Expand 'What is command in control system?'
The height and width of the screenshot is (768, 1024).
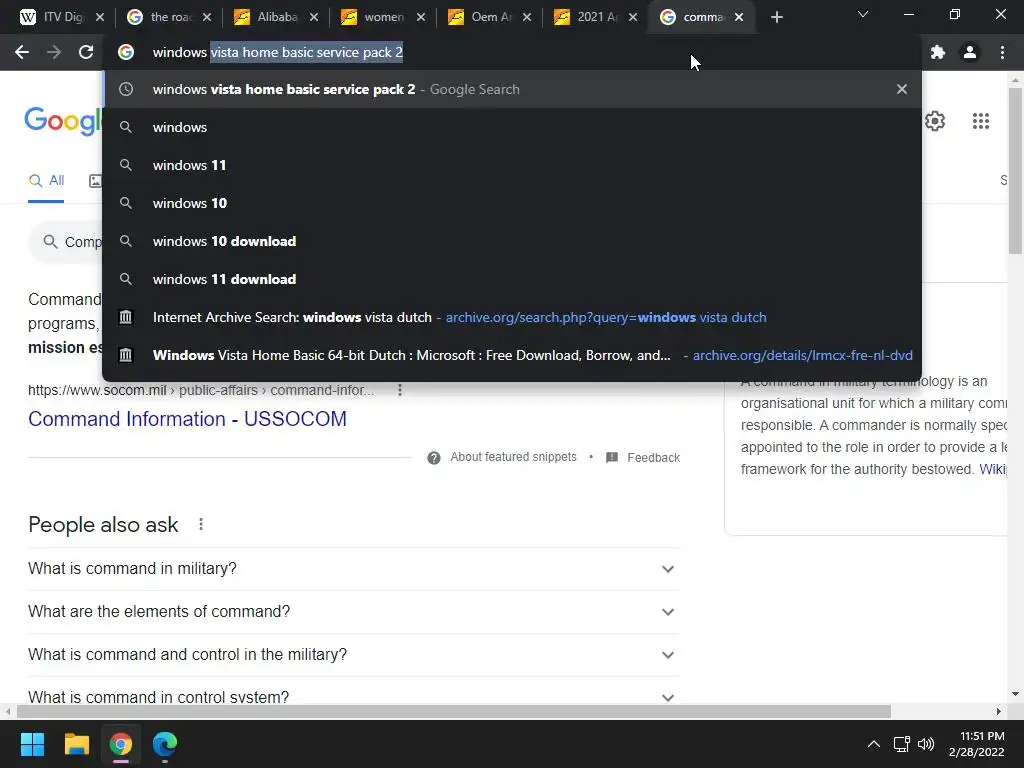(354, 694)
